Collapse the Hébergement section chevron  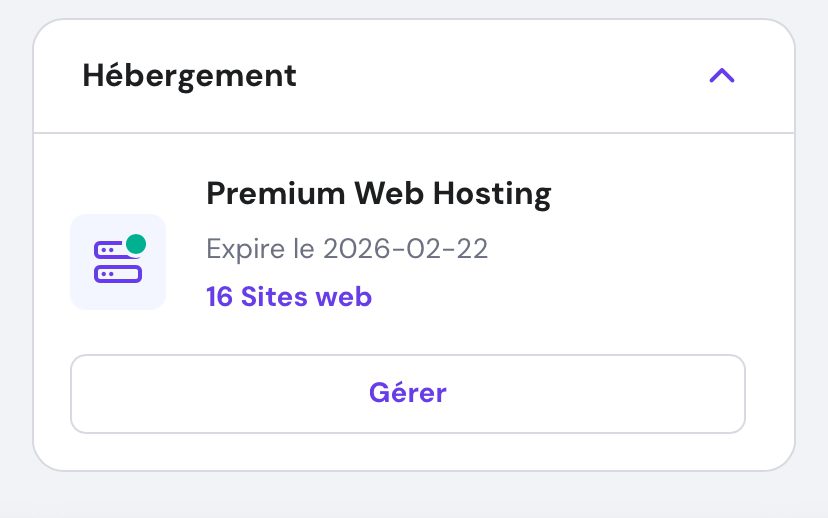721,76
